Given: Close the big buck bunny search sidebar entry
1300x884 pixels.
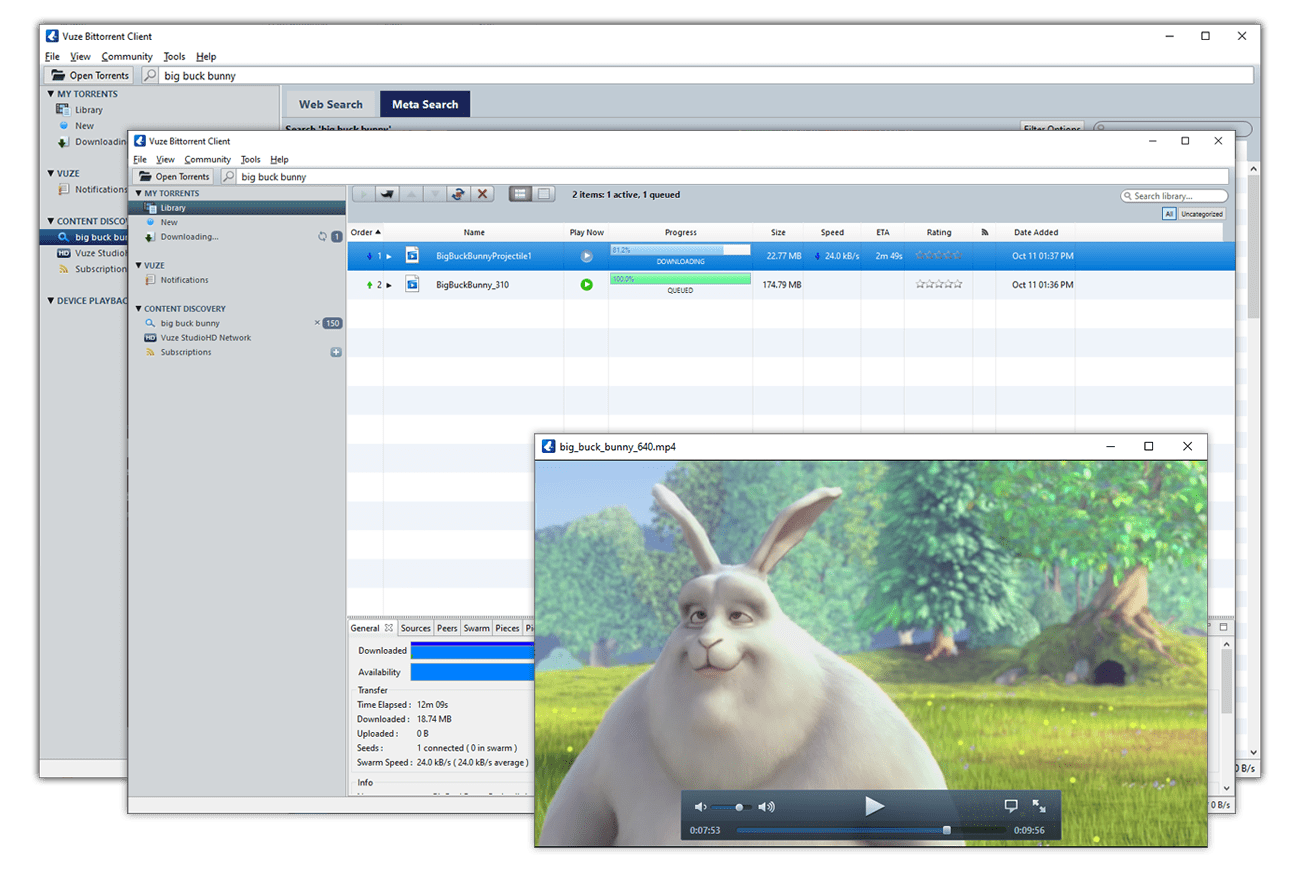Looking at the screenshot, I should [x=317, y=323].
